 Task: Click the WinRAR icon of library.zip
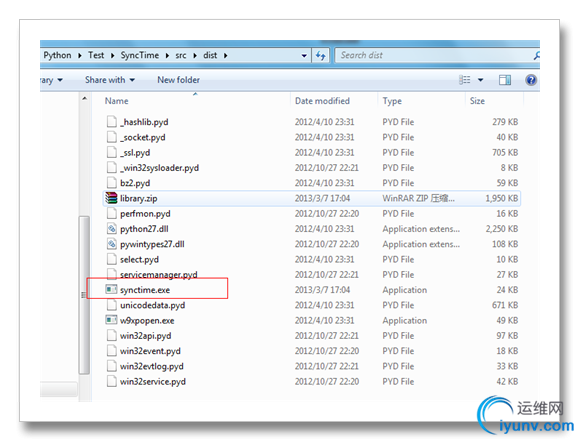(111, 198)
